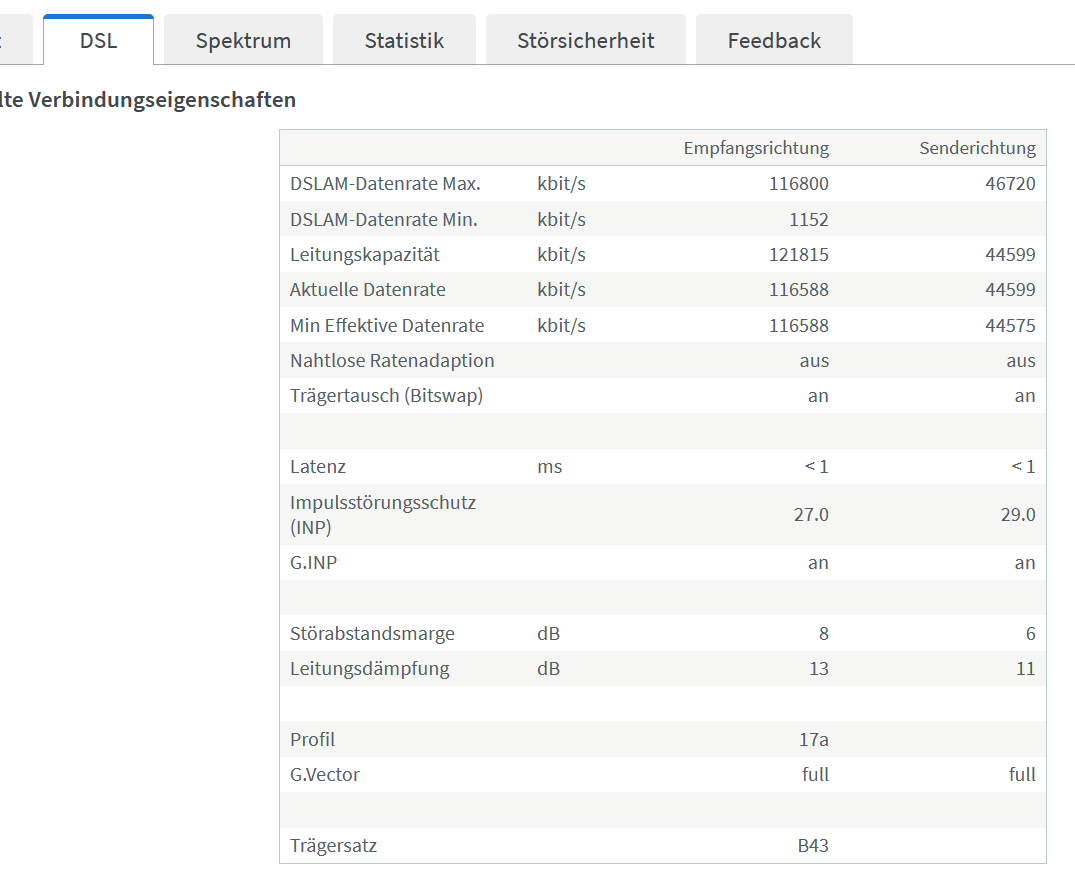
Task: Select the Leitungsdämpfung label
Action: (370, 668)
